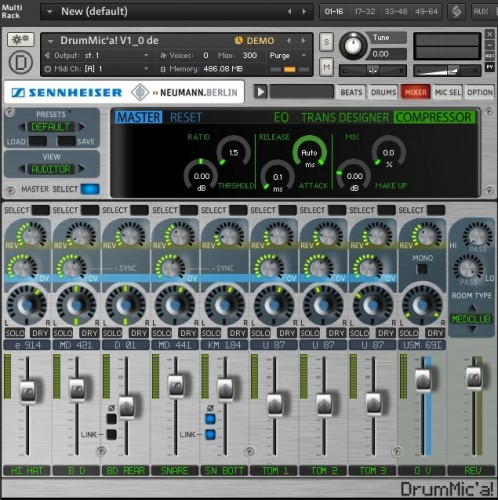Click the next instrument arrow next to DEMO
This screenshot has width=498, height=500.
click(x=303, y=41)
